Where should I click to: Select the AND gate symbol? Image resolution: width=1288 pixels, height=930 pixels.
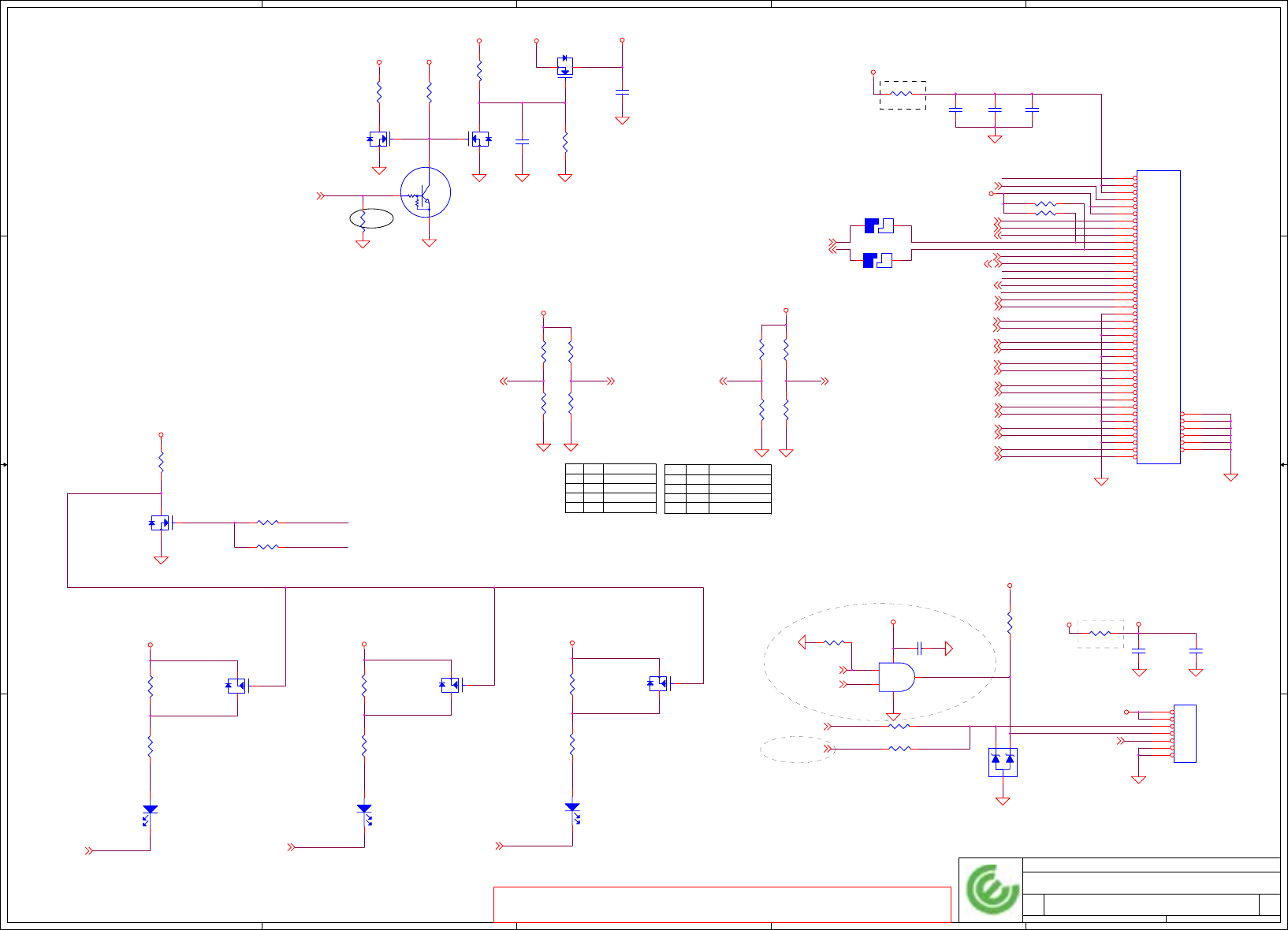click(897, 677)
